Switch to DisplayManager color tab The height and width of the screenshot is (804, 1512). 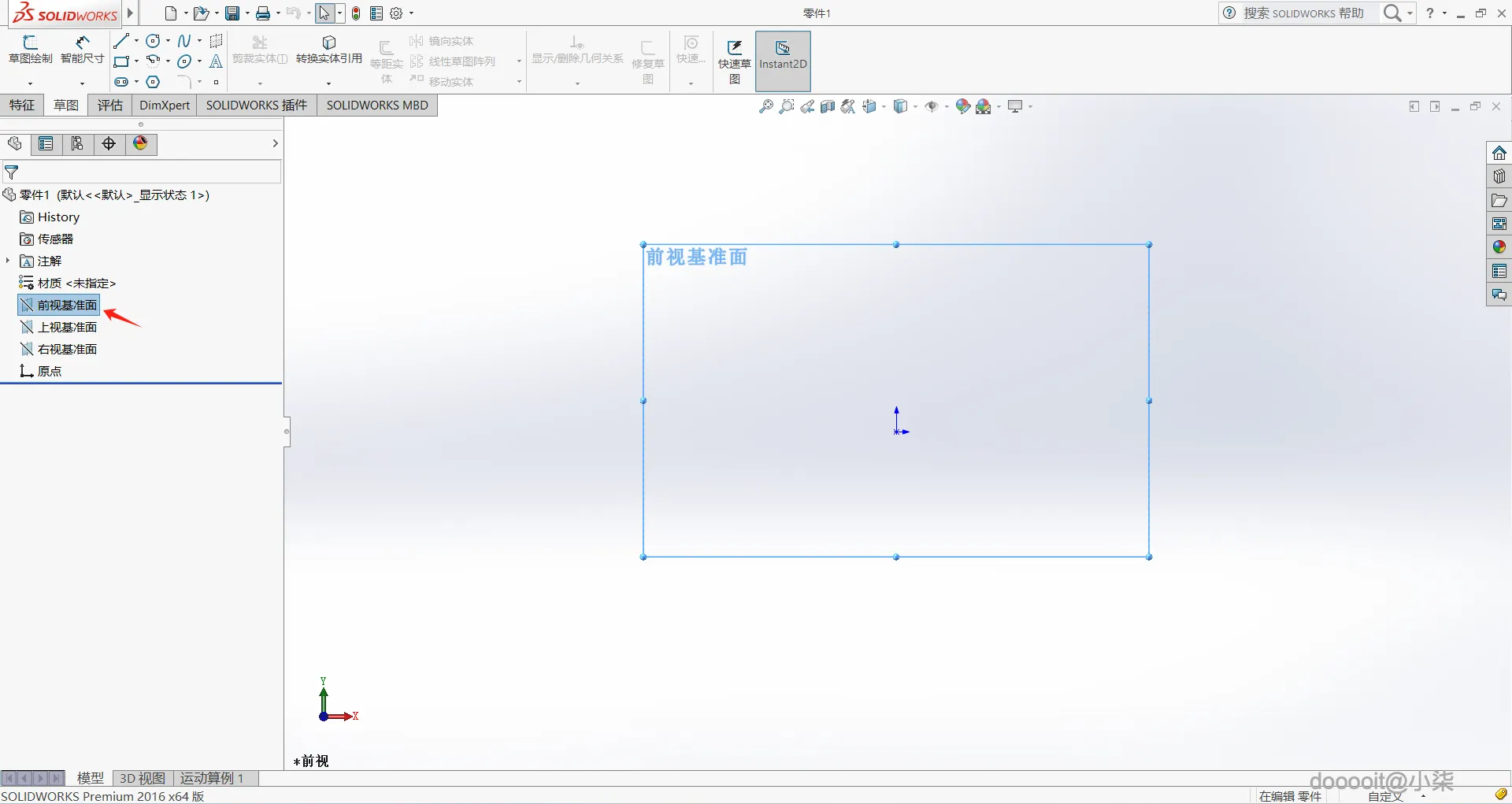140,143
